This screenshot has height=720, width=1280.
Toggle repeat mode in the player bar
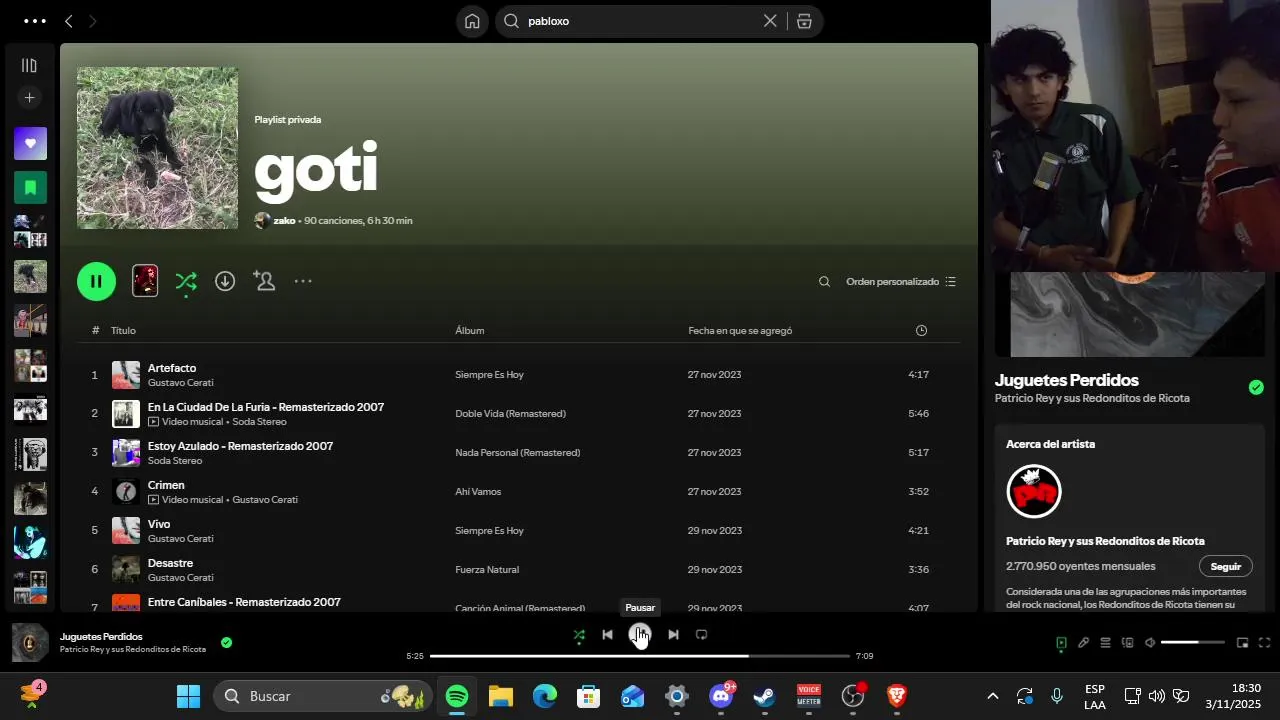[701, 635]
